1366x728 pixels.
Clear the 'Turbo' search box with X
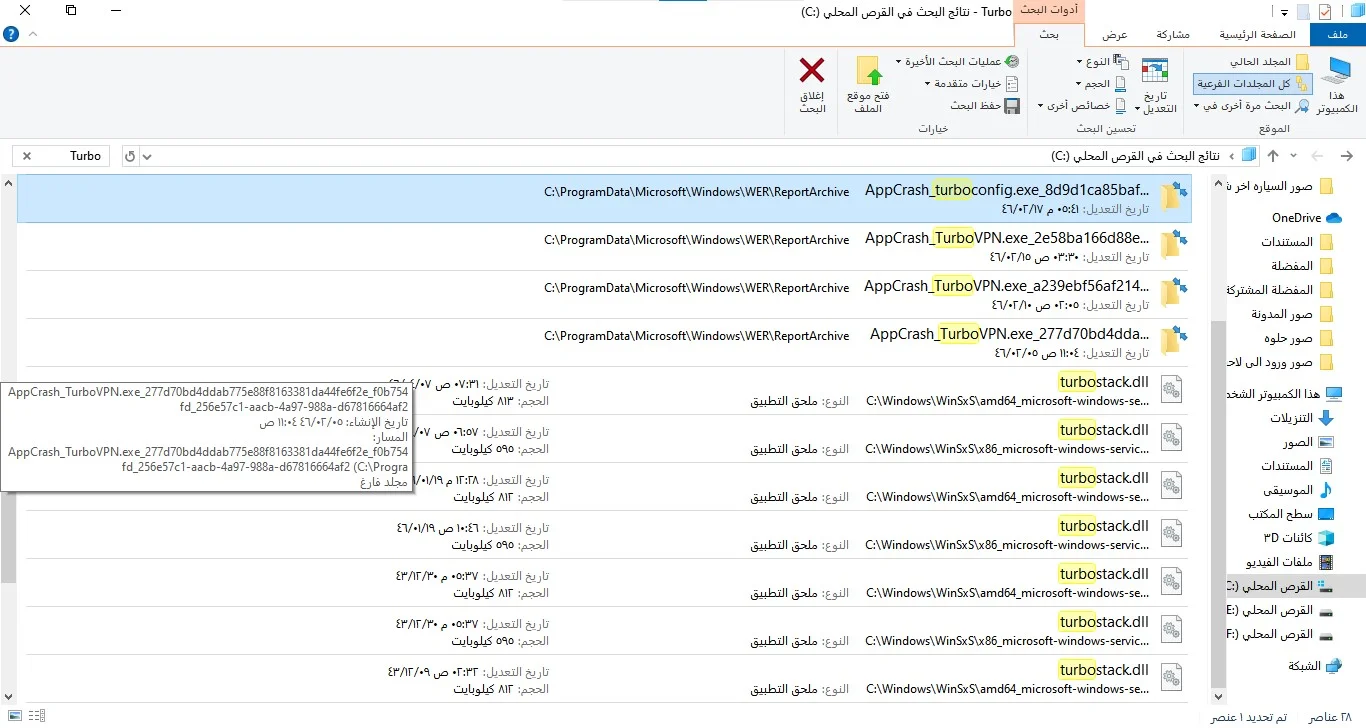pos(27,156)
